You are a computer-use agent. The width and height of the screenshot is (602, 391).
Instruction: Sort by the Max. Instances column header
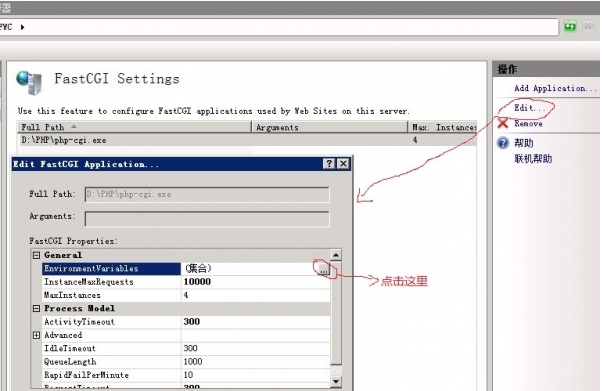coord(442,127)
